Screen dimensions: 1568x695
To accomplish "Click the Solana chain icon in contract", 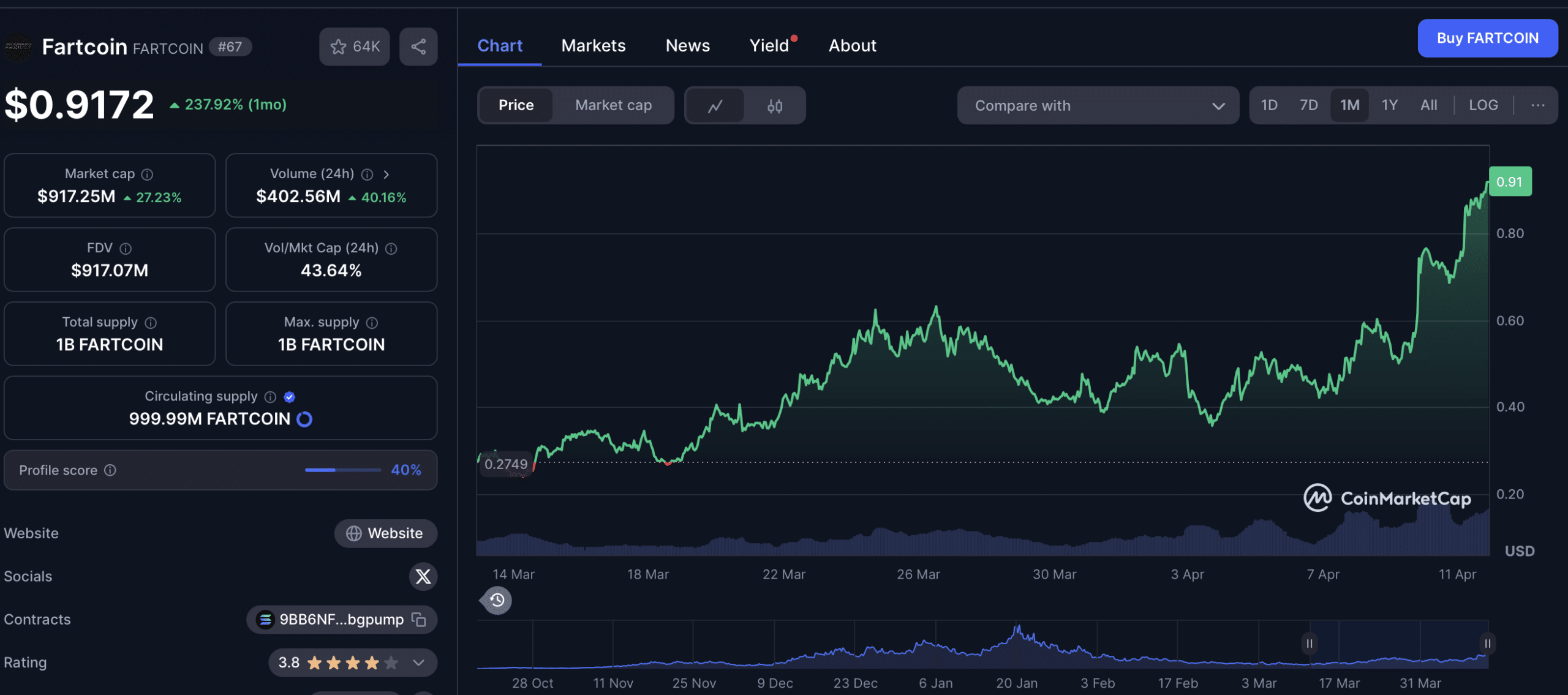I will pos(265,620).
